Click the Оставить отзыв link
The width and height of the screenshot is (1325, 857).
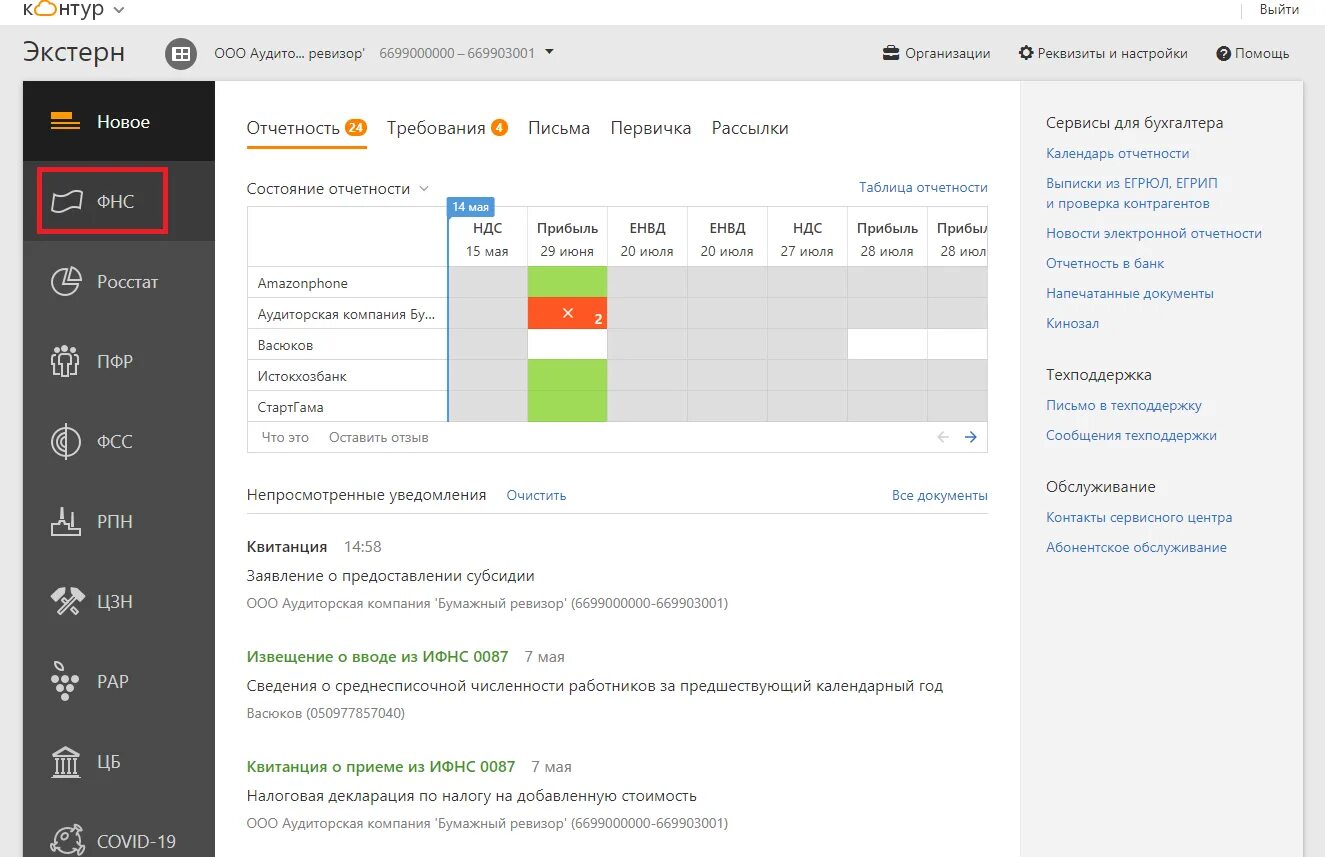click(x=379, y=437)
